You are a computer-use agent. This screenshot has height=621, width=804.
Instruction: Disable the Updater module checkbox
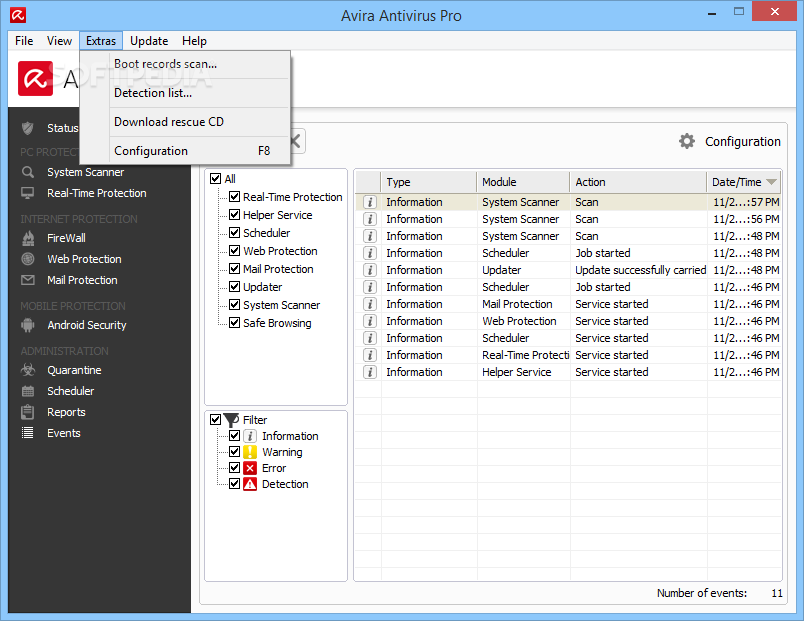point(234,287)
